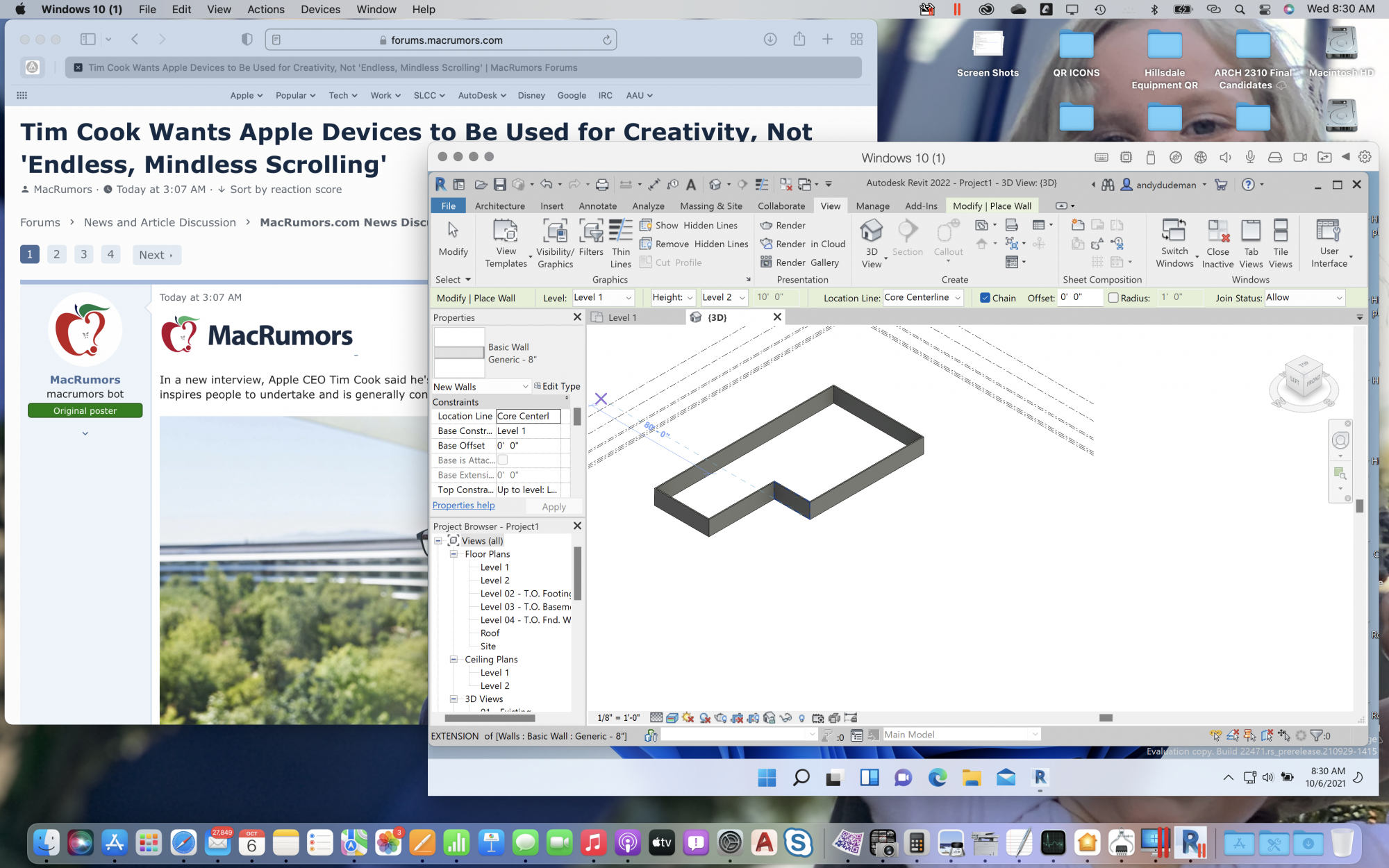Collapse the 3D Views tree node
This screenshot has width=1389, height=868.
(x=454, y=699)
